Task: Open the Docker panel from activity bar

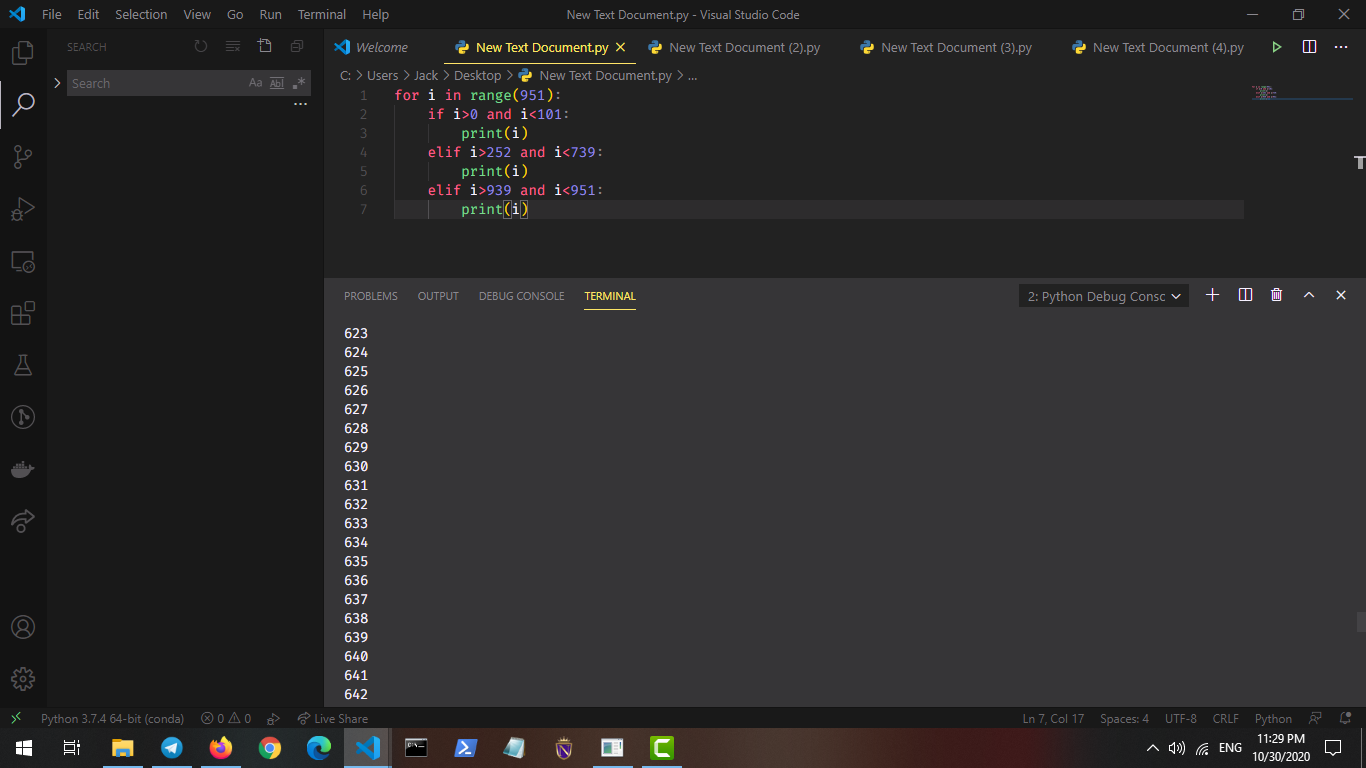Action: point(23,469)
